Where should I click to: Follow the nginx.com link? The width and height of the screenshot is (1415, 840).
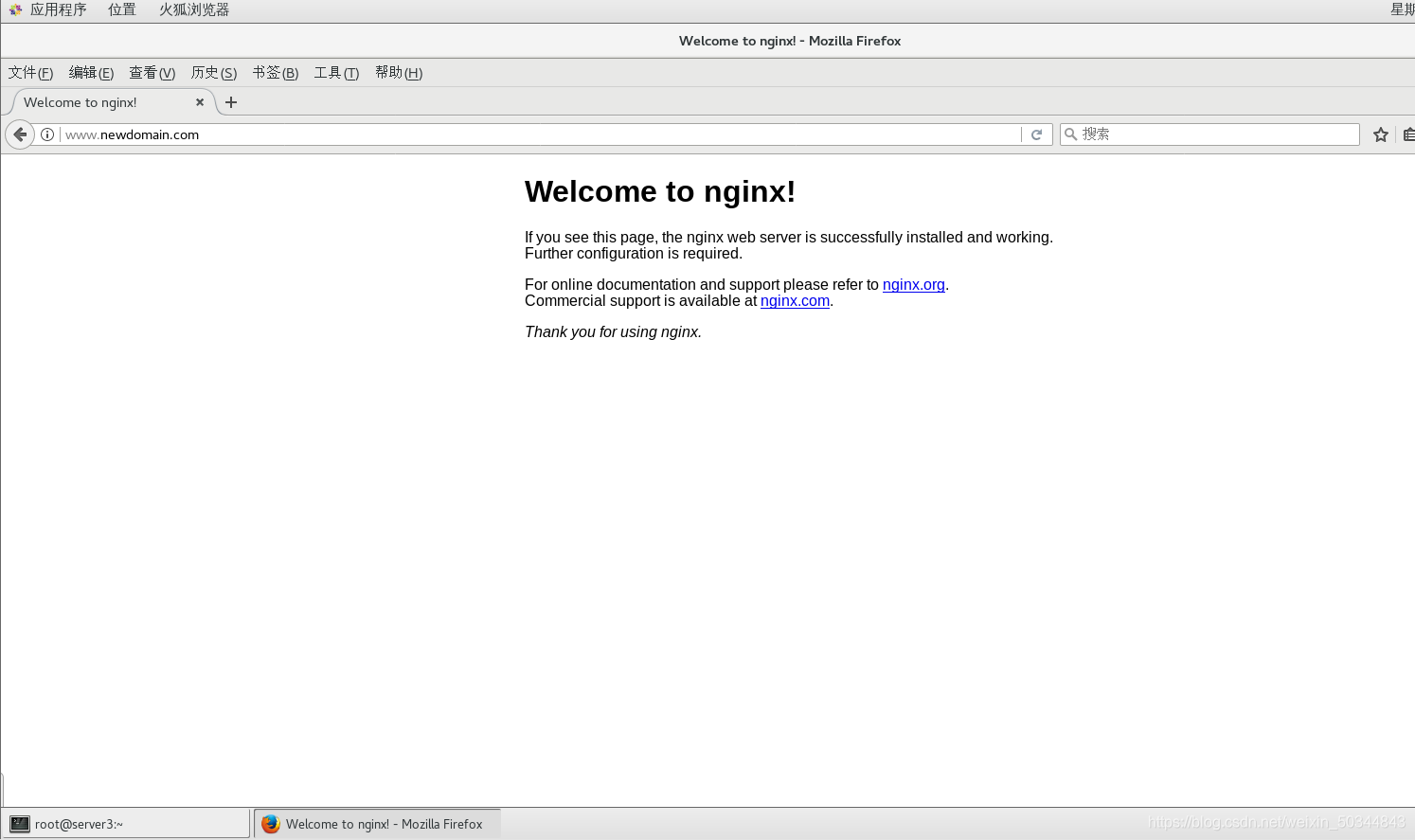[795, 301]
